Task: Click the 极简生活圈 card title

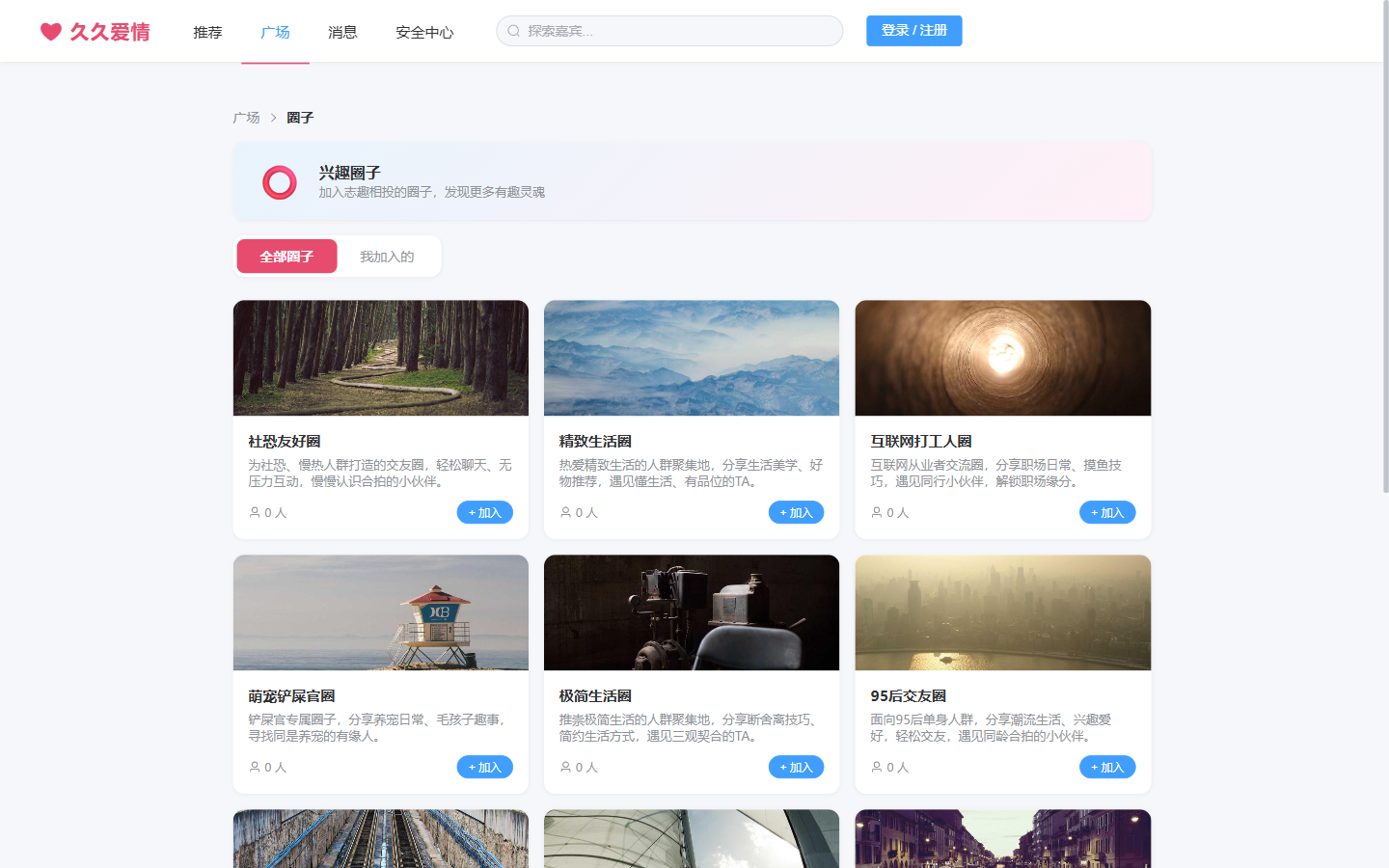Action: pos(595,696)
